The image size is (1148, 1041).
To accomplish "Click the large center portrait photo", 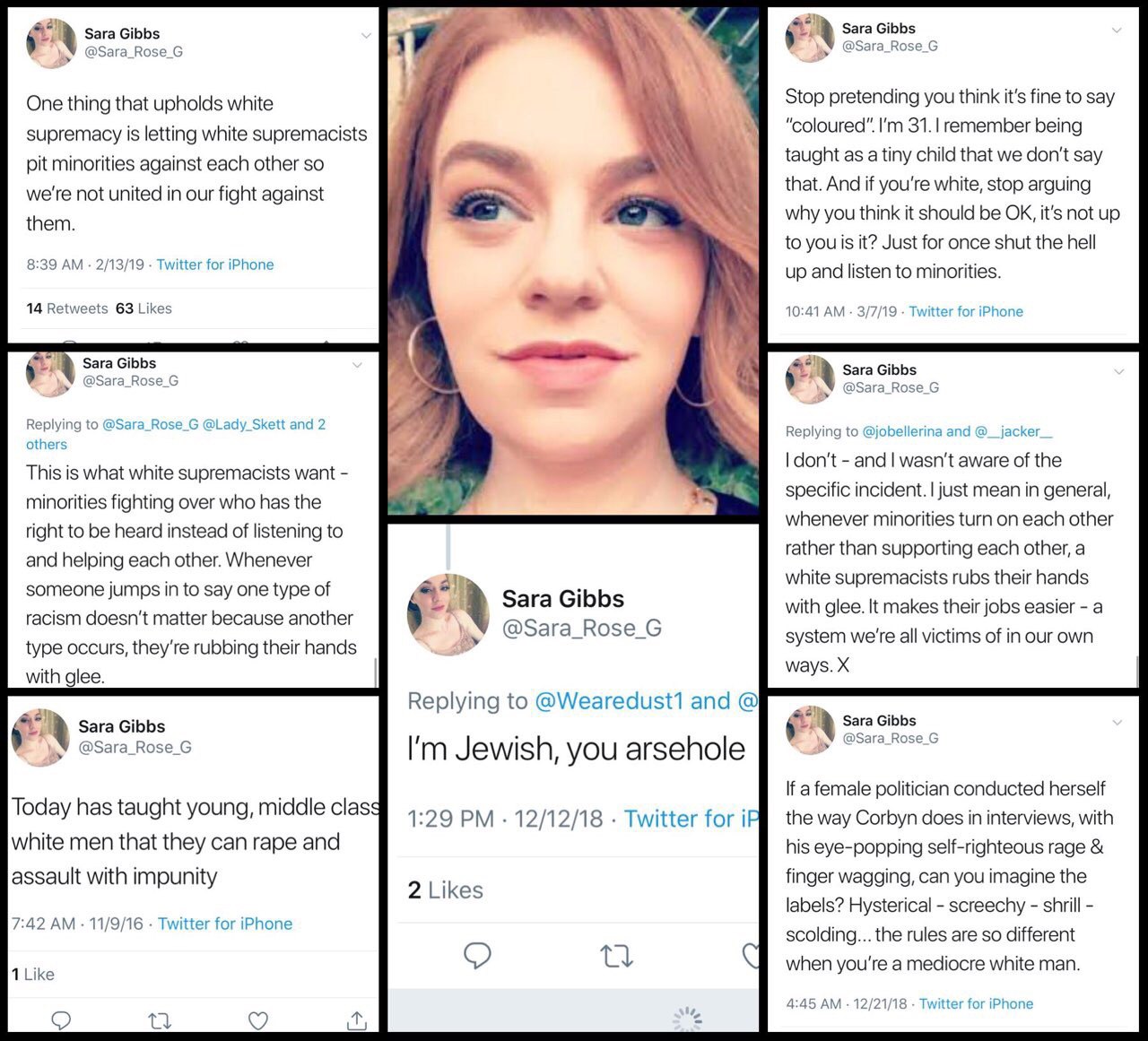I will coord(573,260).
